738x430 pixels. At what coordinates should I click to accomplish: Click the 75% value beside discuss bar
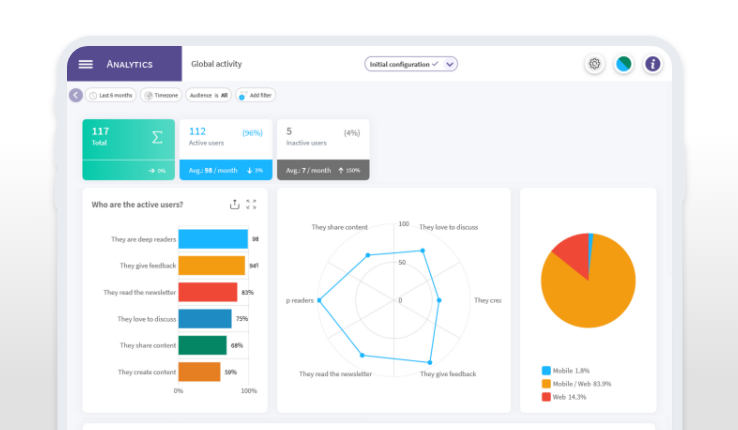point(242,319)
